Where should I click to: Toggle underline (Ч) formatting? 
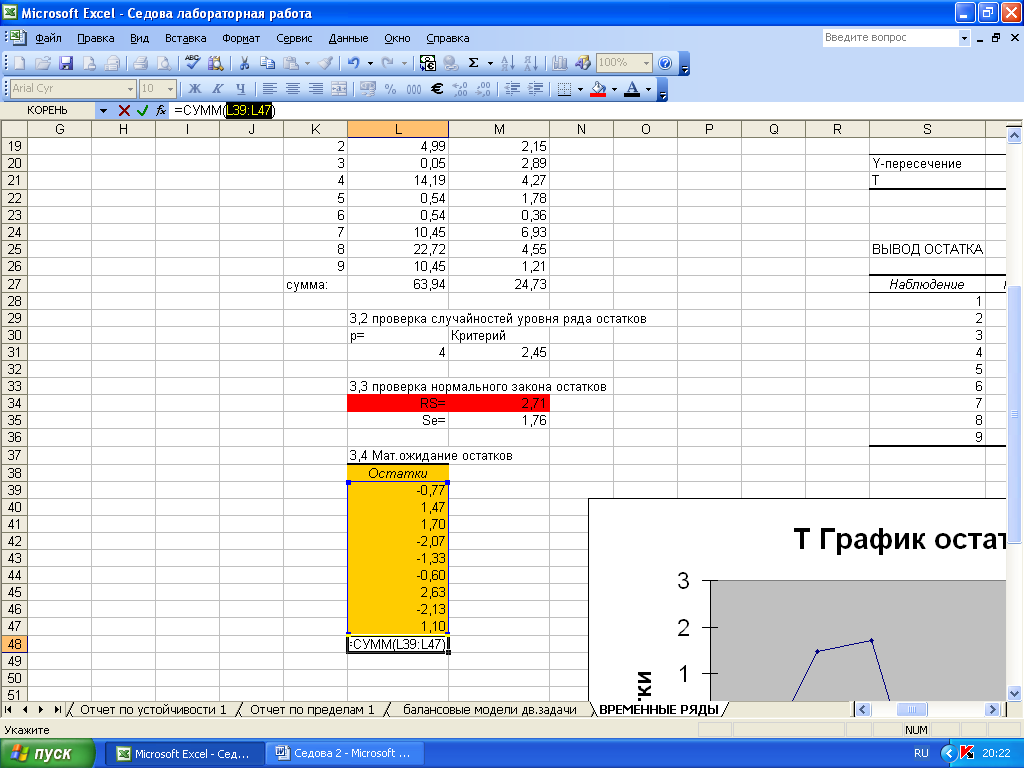click(240, 89)
